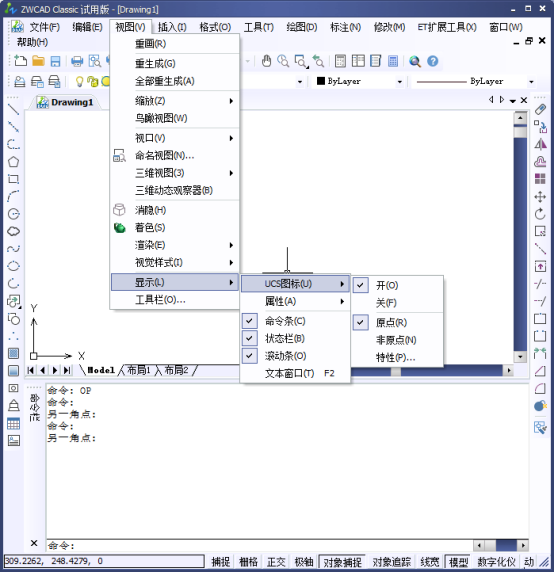Toggle 滚动条(O) scrollbar visibility
The height and width of the screenshot is (572, 554).
click(x=295, y=356)
